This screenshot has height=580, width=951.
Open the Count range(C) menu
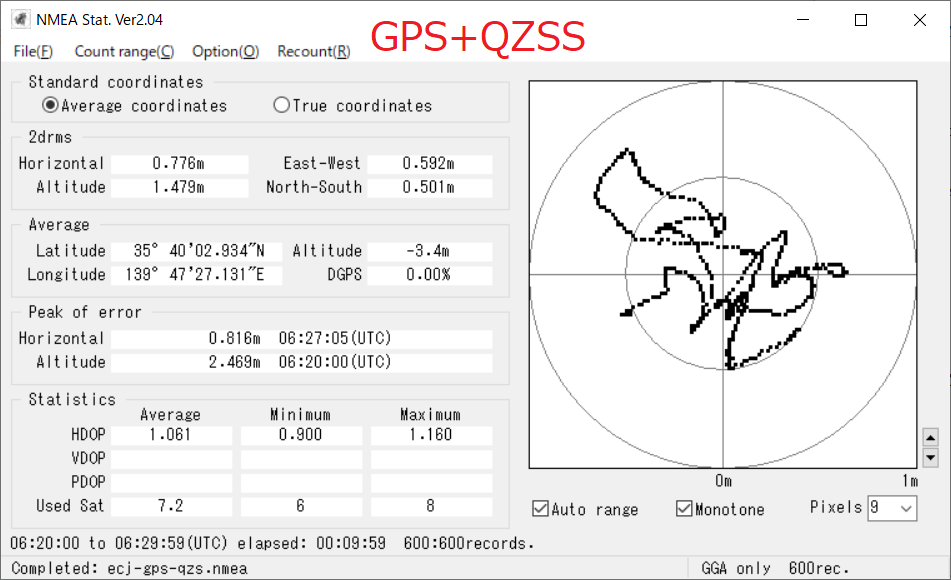coord(124,52)
